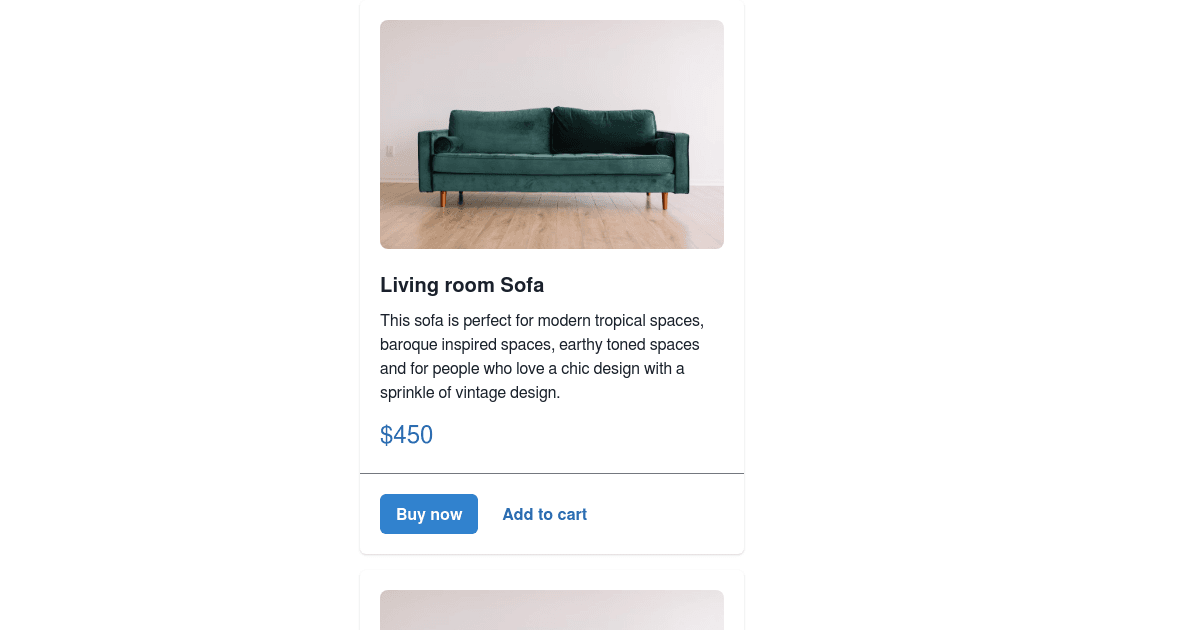
Task: Add the sofa to cart
Action: click(544, 514)
